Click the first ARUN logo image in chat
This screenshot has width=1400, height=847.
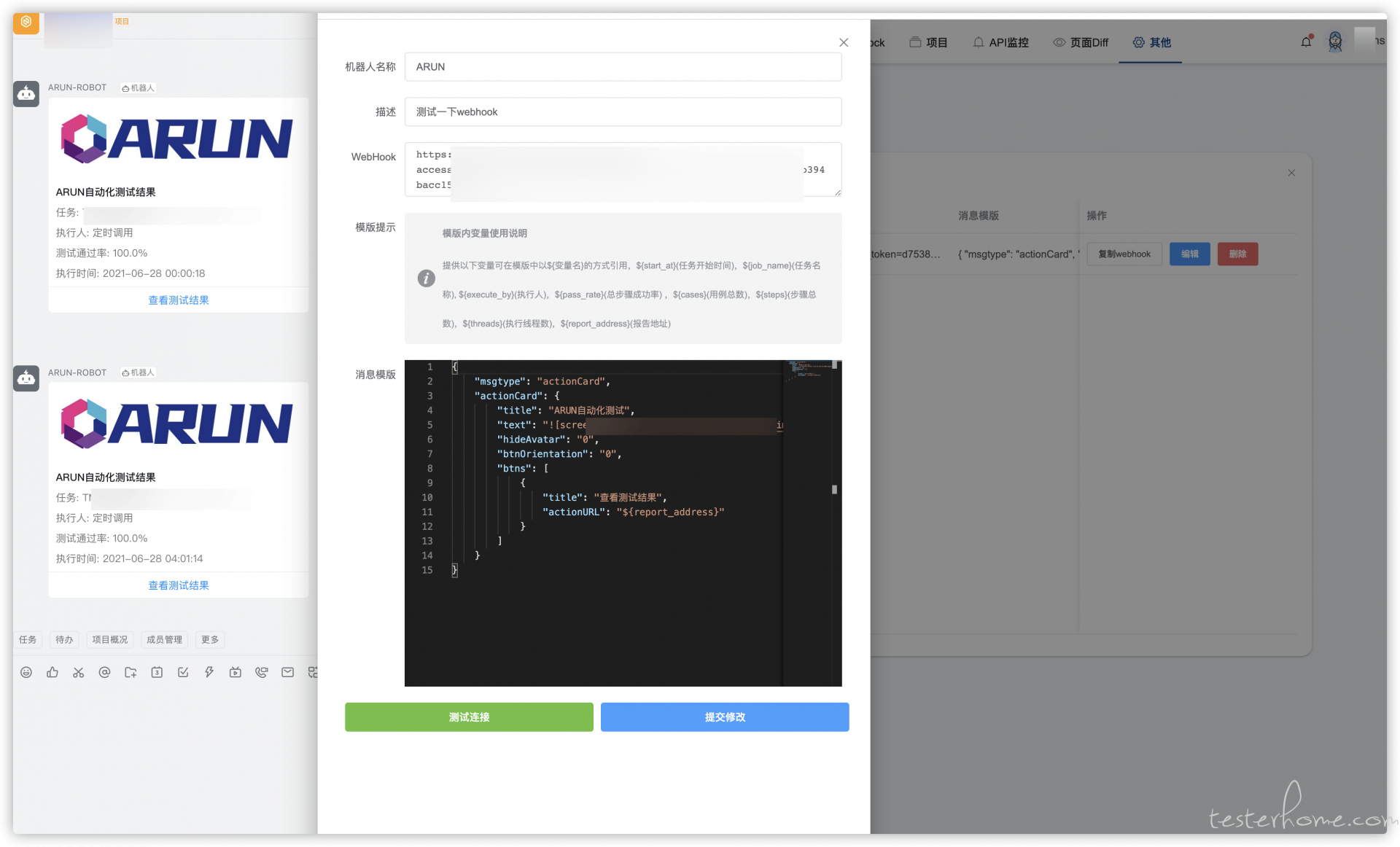coord(177,138)
